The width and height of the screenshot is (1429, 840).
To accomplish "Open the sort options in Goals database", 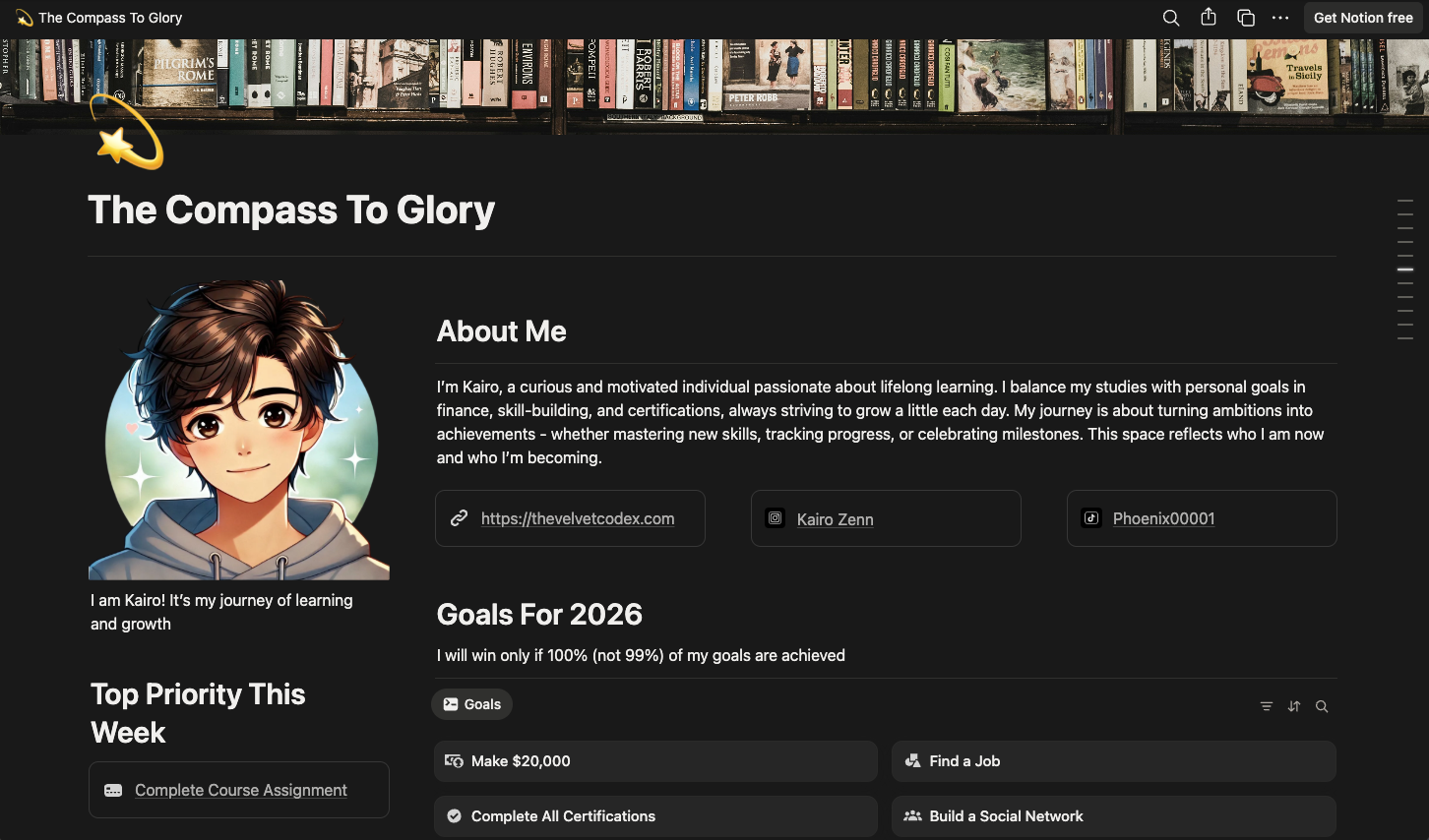I will [x=1294, y=706].
